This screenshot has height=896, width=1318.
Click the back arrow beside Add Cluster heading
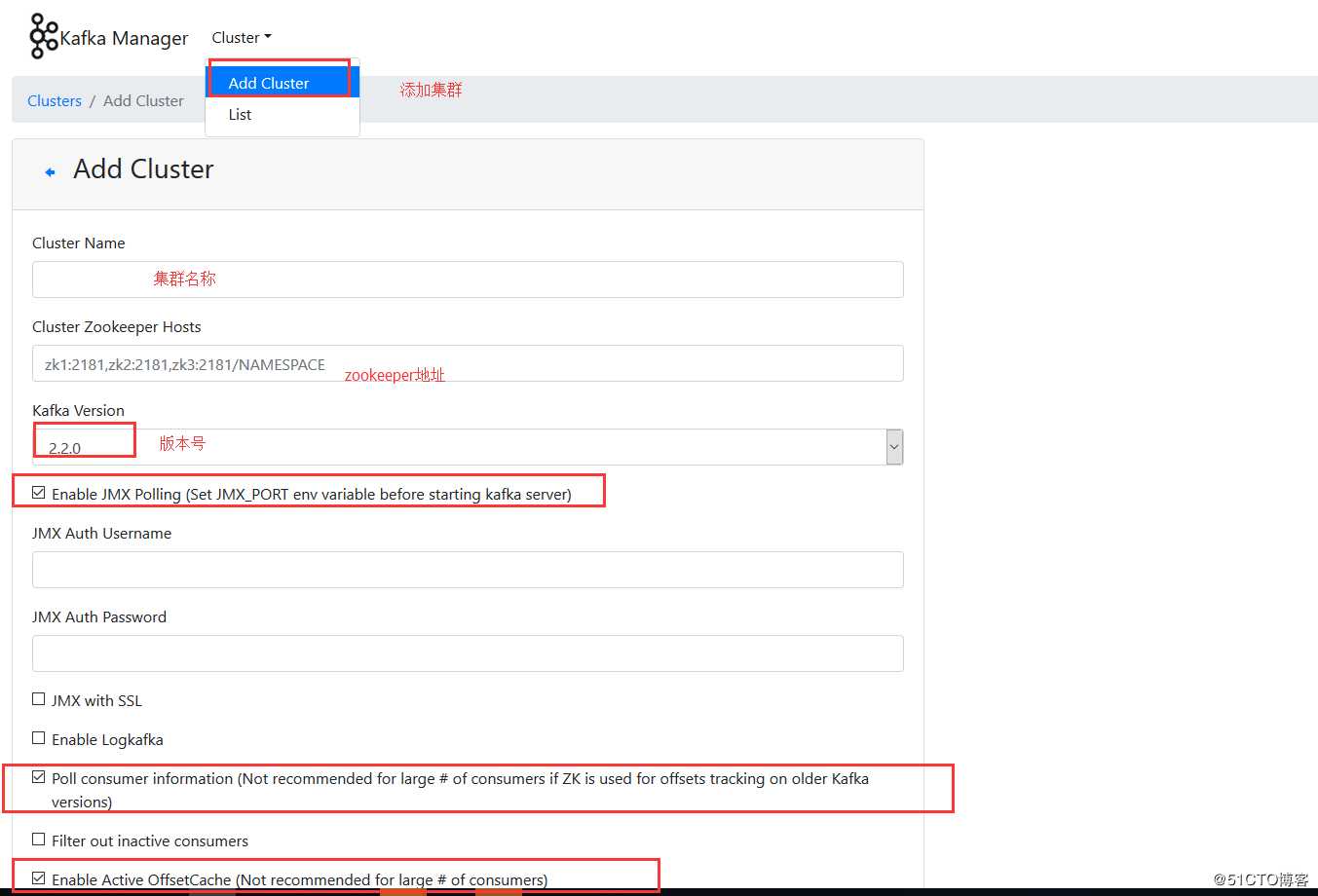coord(50,172)
